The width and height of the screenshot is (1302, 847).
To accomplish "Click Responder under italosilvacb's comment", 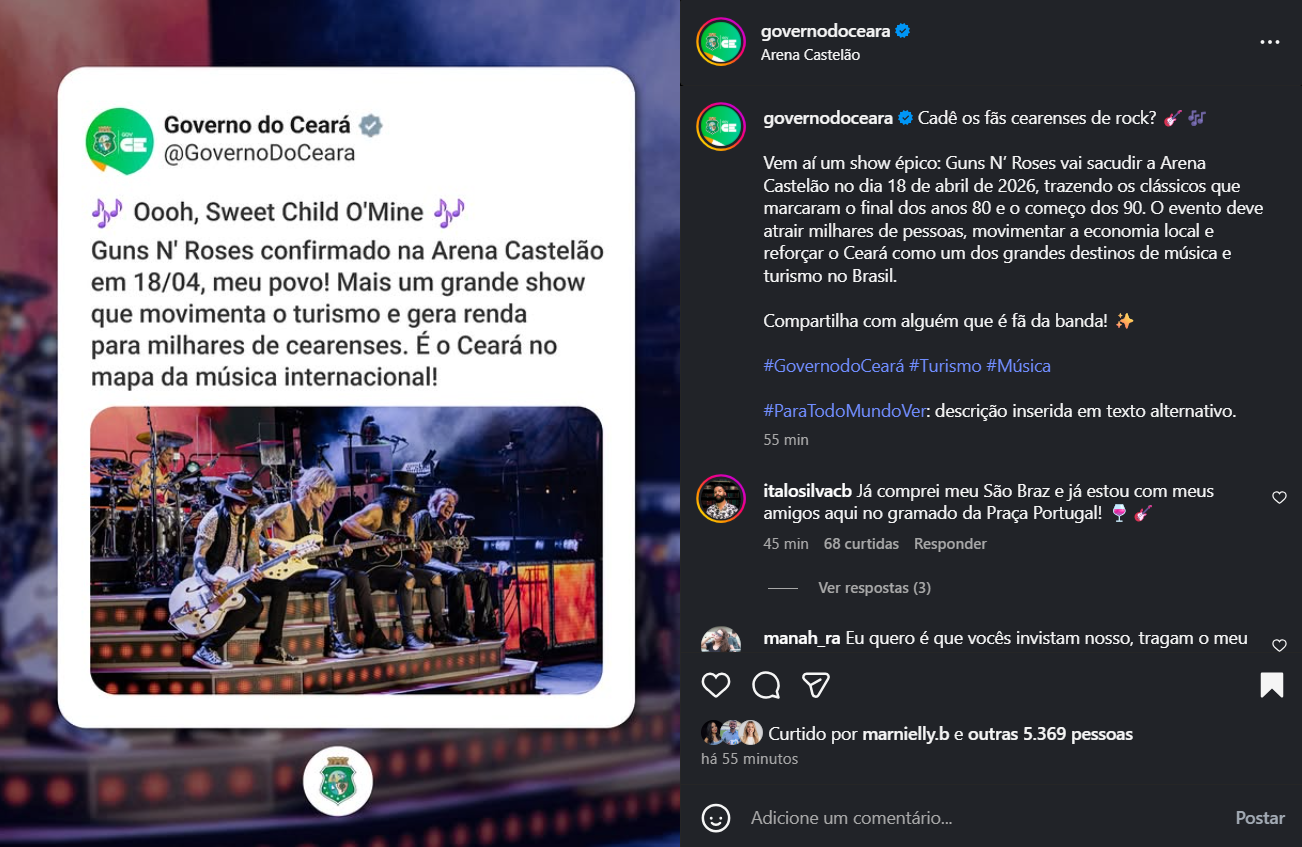I will pos(950,544).
